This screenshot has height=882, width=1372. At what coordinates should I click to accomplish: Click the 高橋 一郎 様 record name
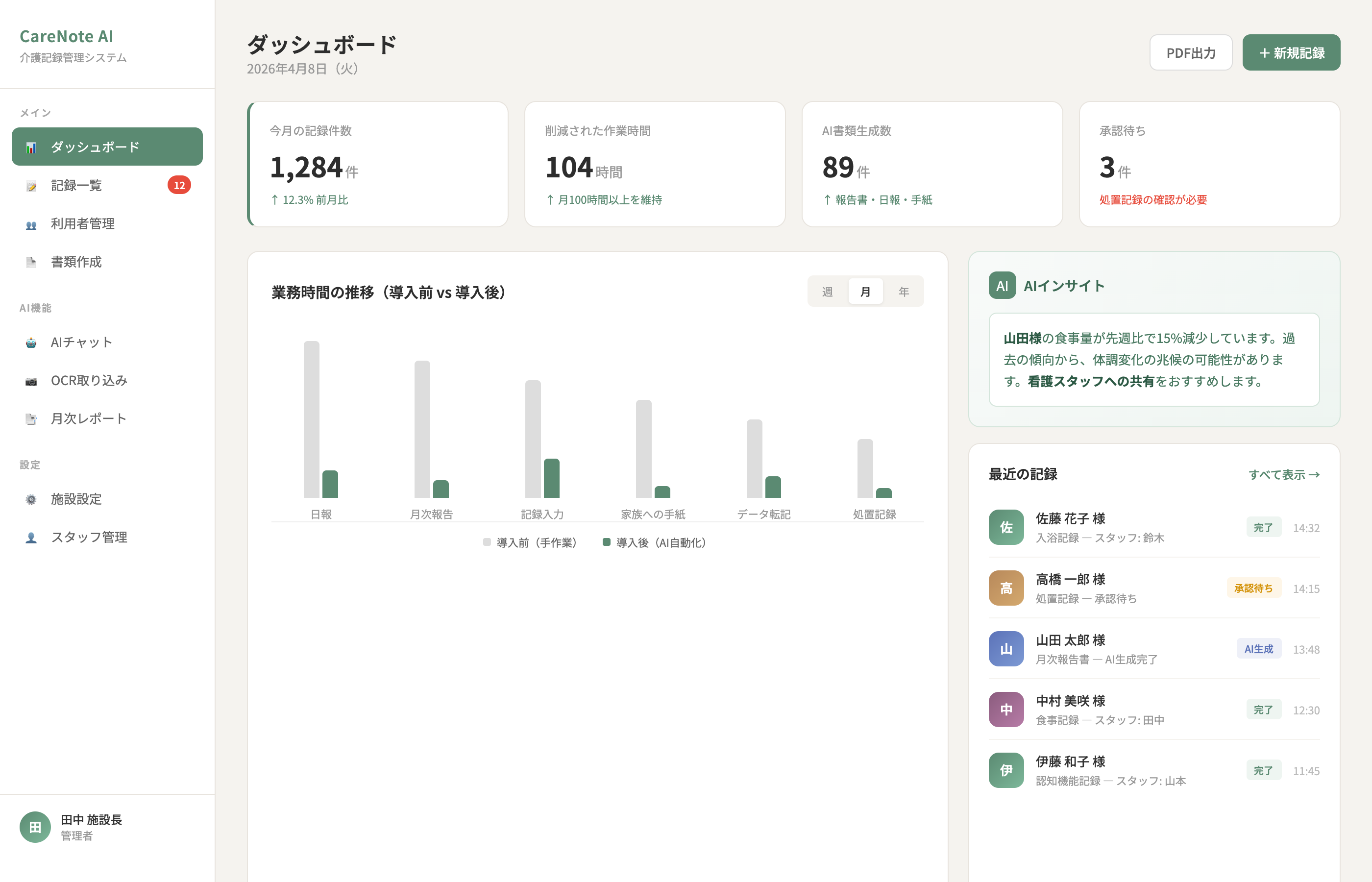1070,579
